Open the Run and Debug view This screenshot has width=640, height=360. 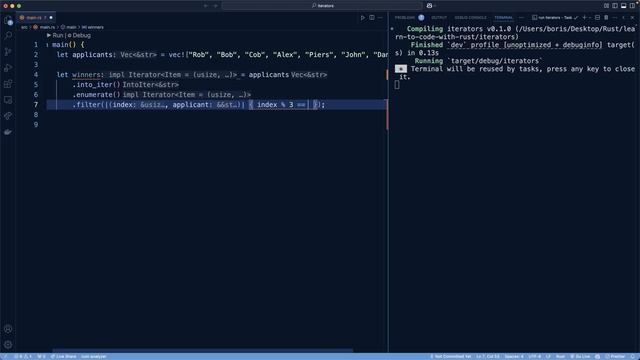pos(8,68)
